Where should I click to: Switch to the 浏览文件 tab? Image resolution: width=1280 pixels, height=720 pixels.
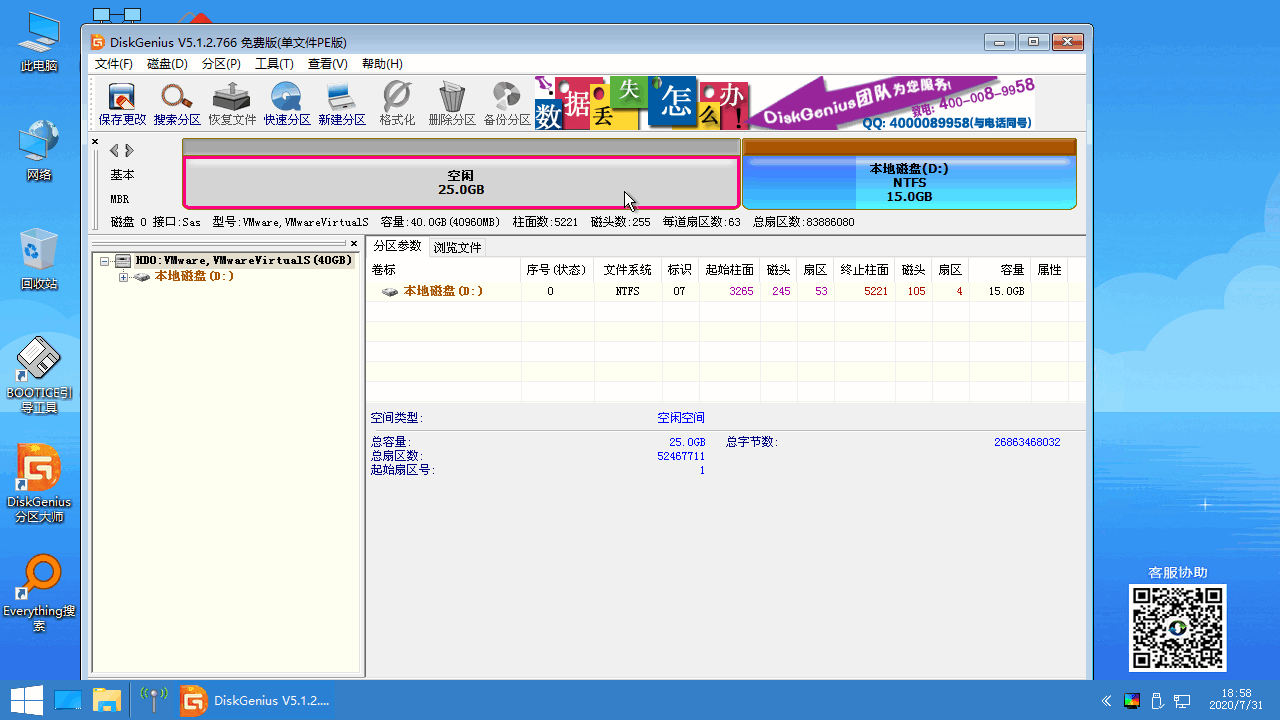click(457, 247)
